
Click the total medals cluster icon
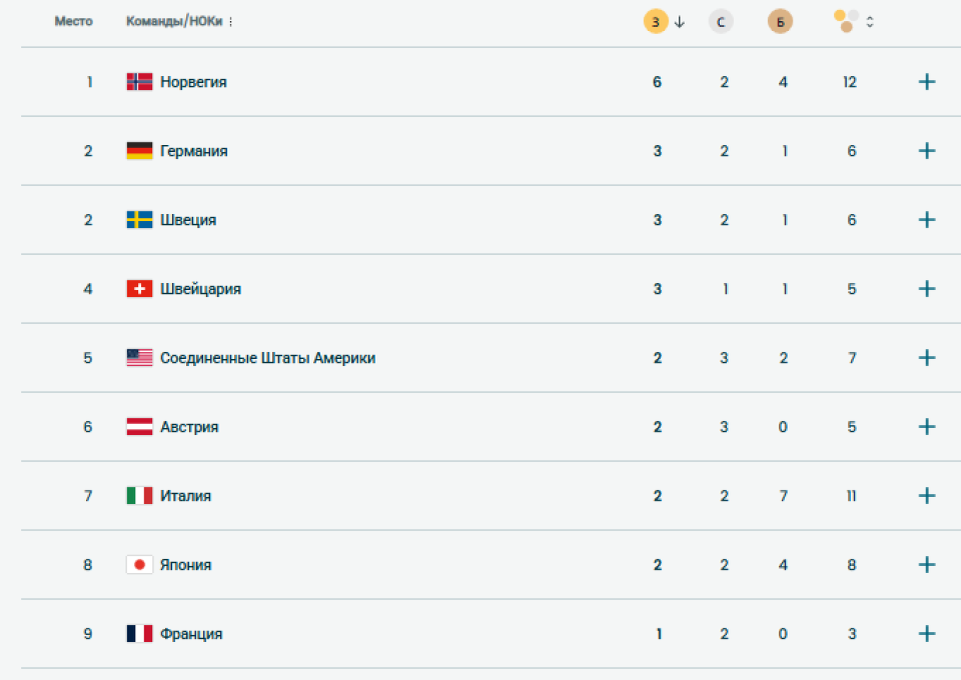[x=845, y=20]
